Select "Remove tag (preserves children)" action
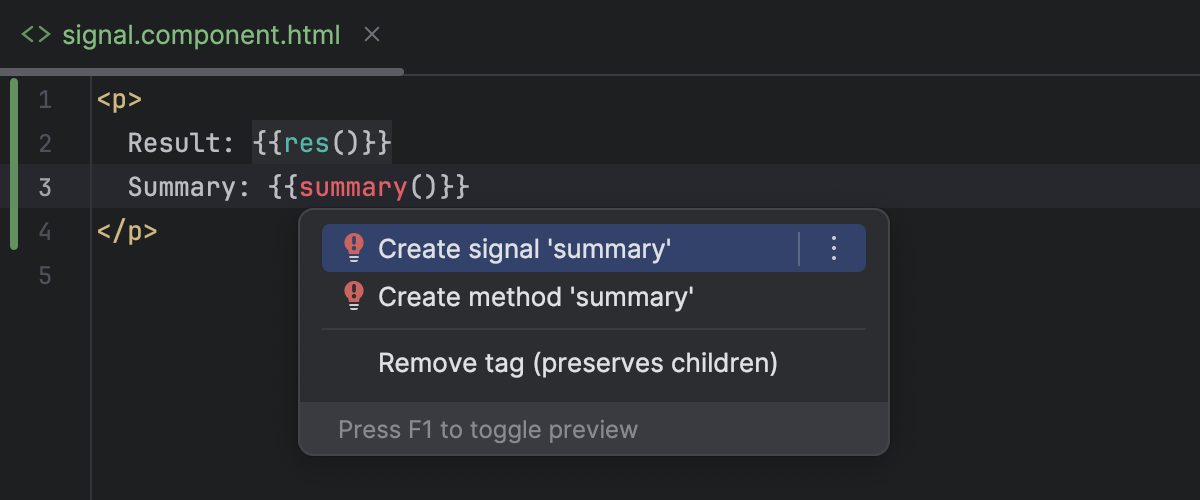This screenshot has height=500, width=1200. click(577, 362)
